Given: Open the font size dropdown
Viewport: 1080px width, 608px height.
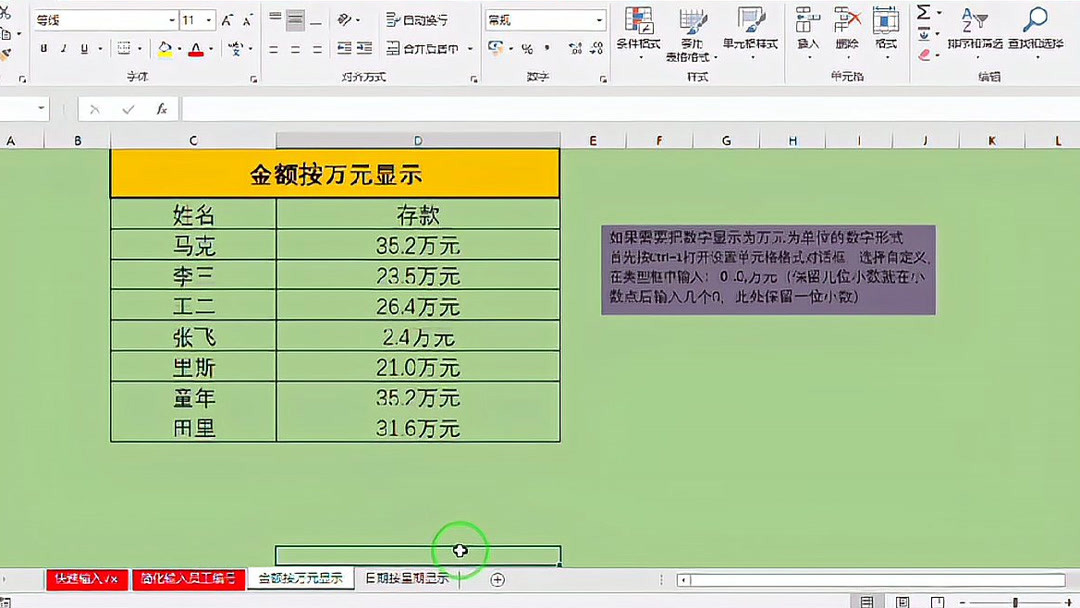Looking at the screenshot, I should [x=207, y=20].
